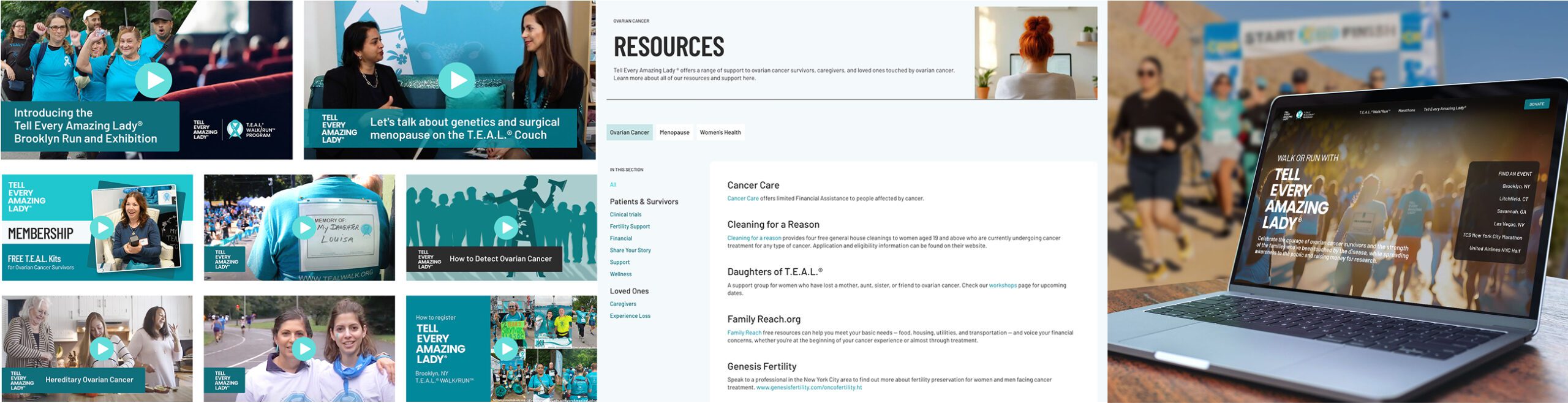The width and height of the screenshot is (1568, 403).
Task: Play the Brooklyn Run and Exhibition video
Action: click(x=153, y=80)
